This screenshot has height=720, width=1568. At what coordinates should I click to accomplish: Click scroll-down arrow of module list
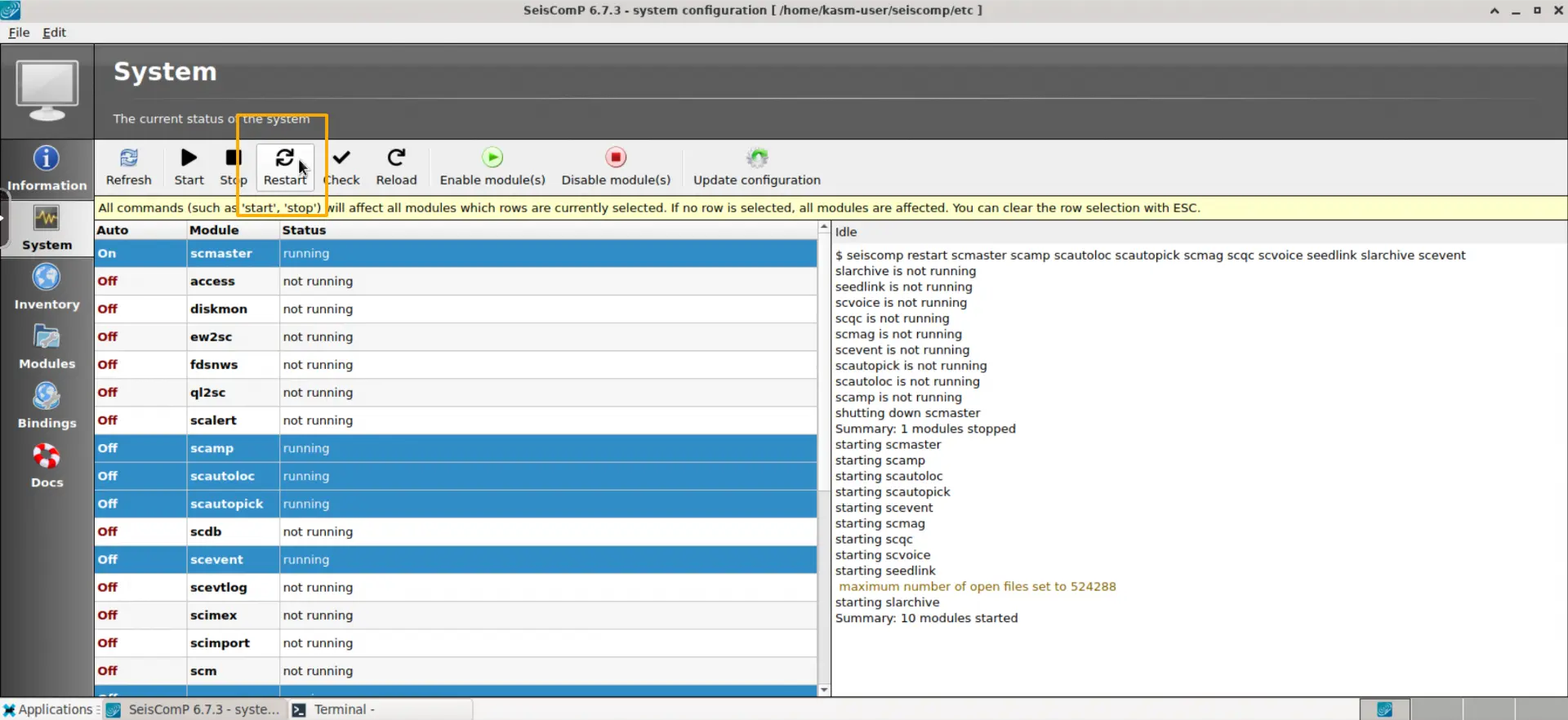point(824,691)
